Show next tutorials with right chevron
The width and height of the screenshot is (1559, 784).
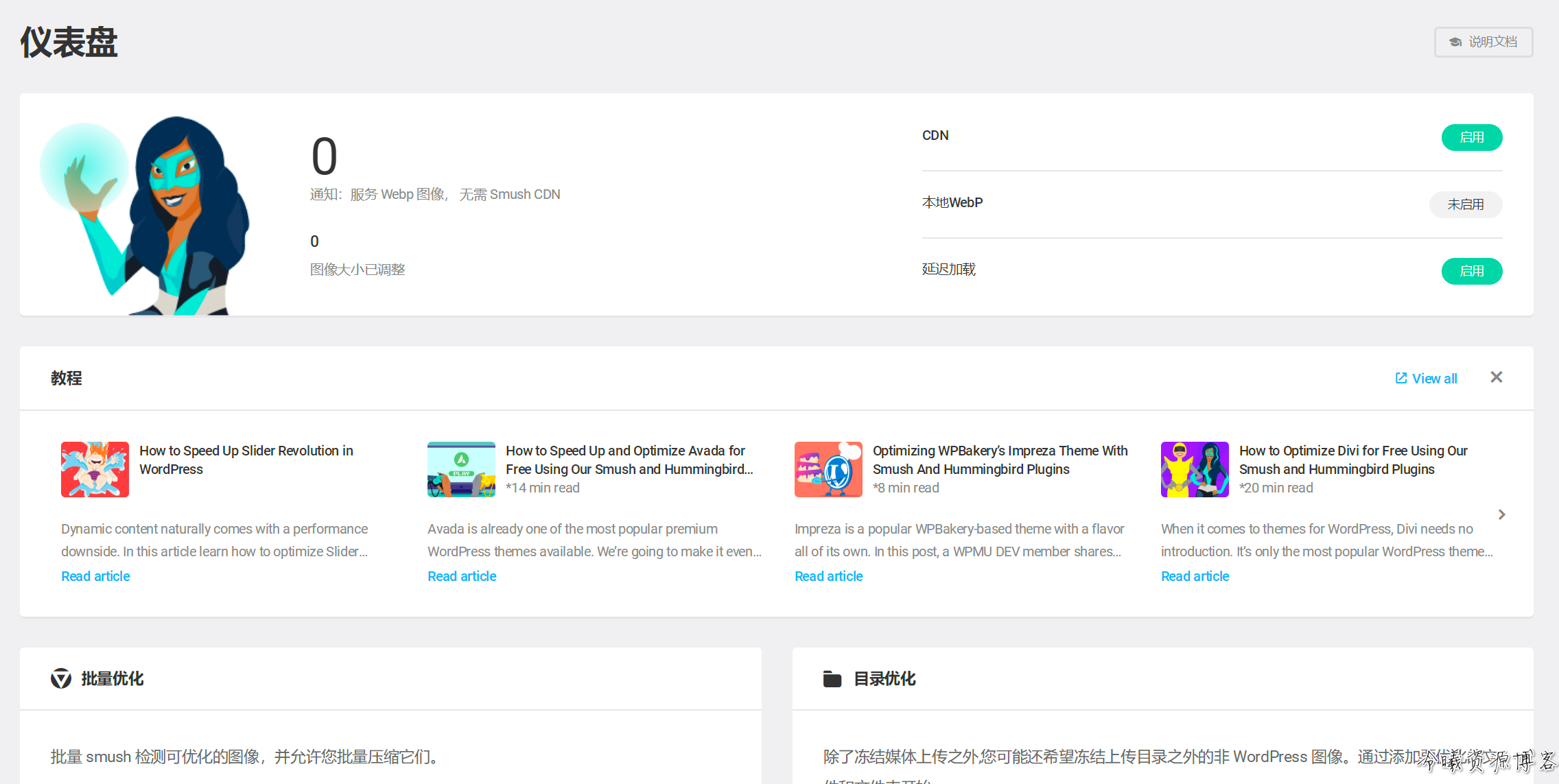click(1501, 514)
